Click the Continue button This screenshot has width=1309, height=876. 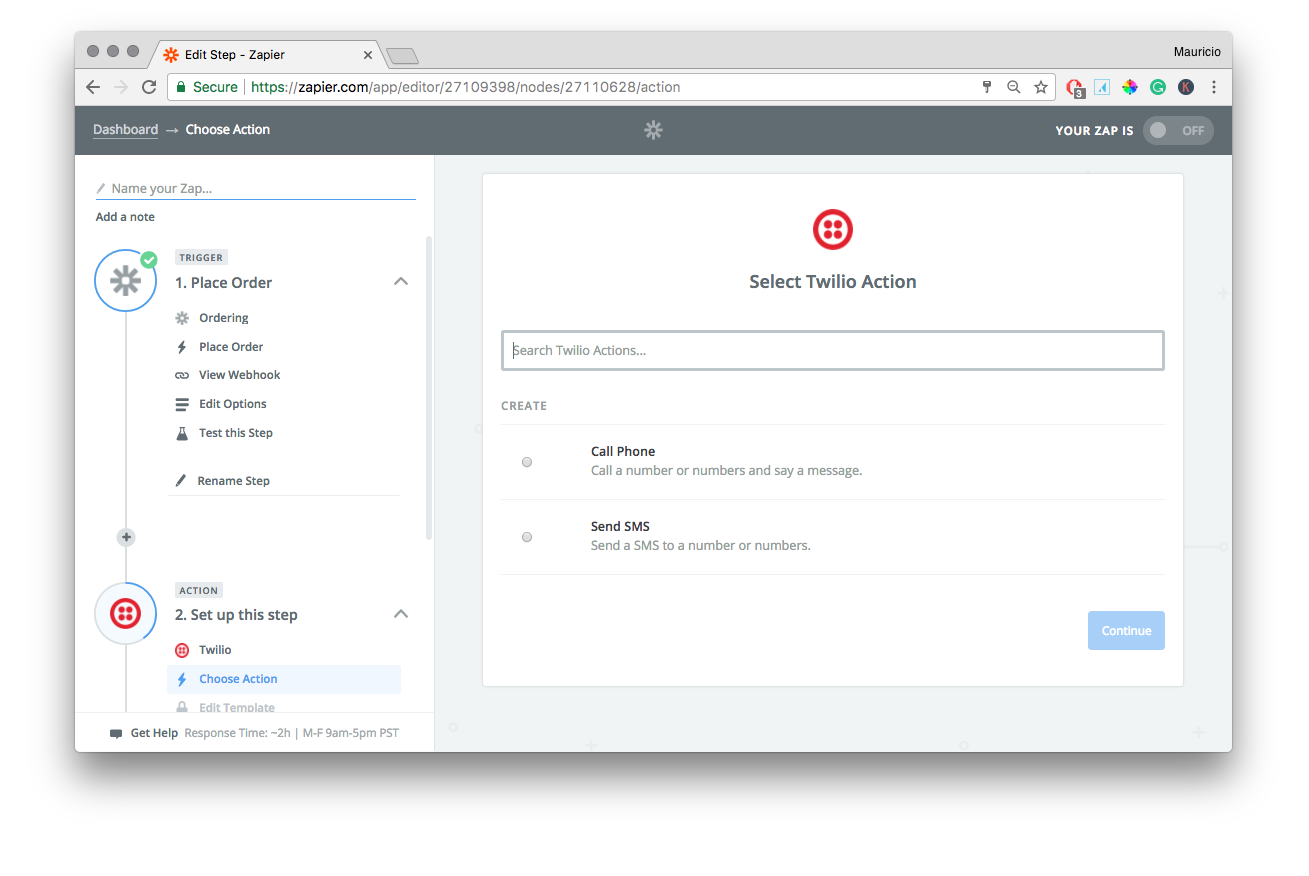(1126, 631)
